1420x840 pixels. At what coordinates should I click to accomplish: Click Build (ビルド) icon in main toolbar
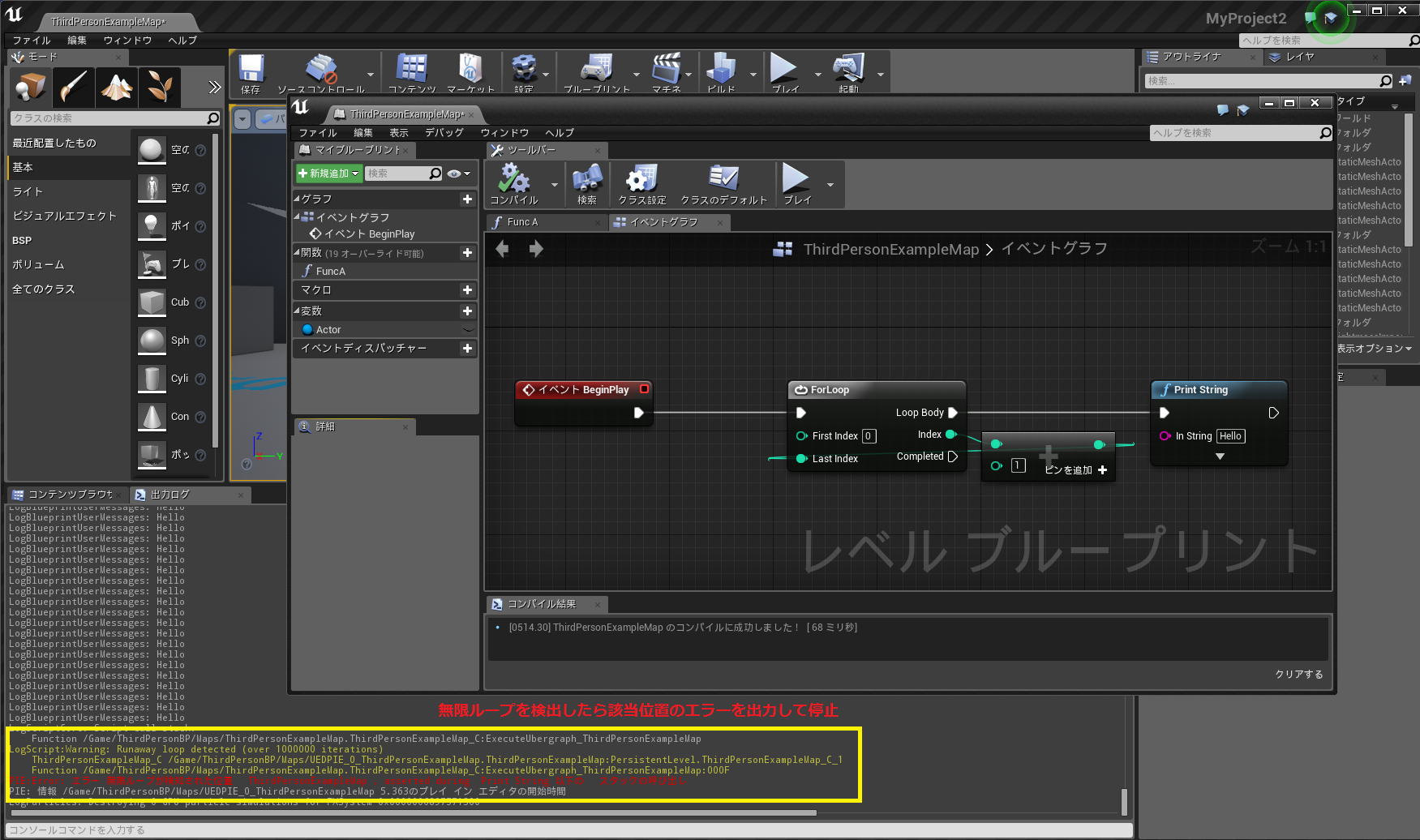[x=721, y=73]
